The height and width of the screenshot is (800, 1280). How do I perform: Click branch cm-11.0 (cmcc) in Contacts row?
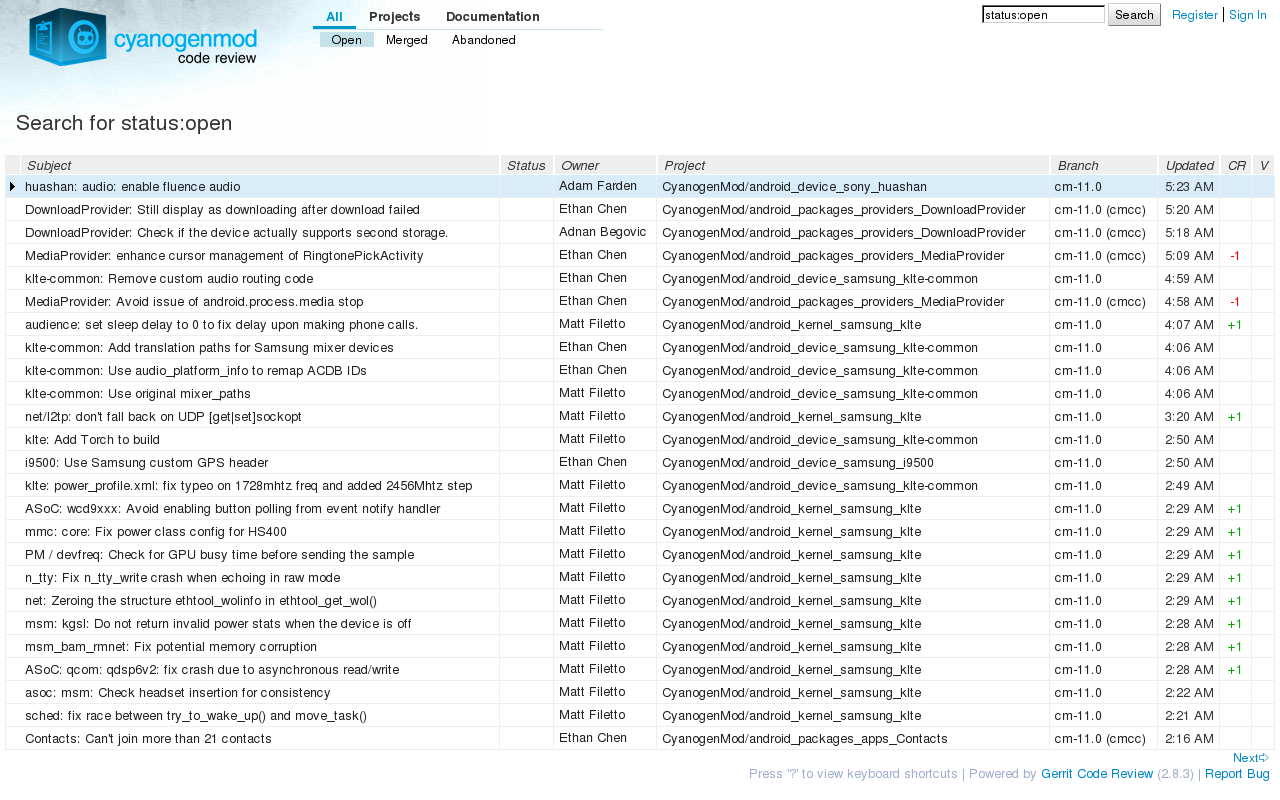(1099, 739)
